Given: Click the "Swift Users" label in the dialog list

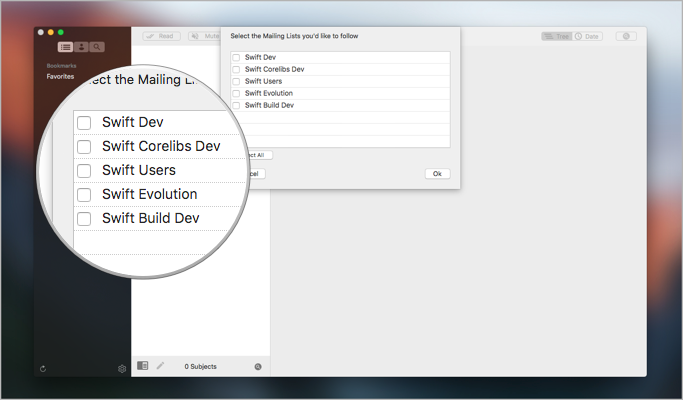Looking at the screenshot, I should tap(263, 81).
